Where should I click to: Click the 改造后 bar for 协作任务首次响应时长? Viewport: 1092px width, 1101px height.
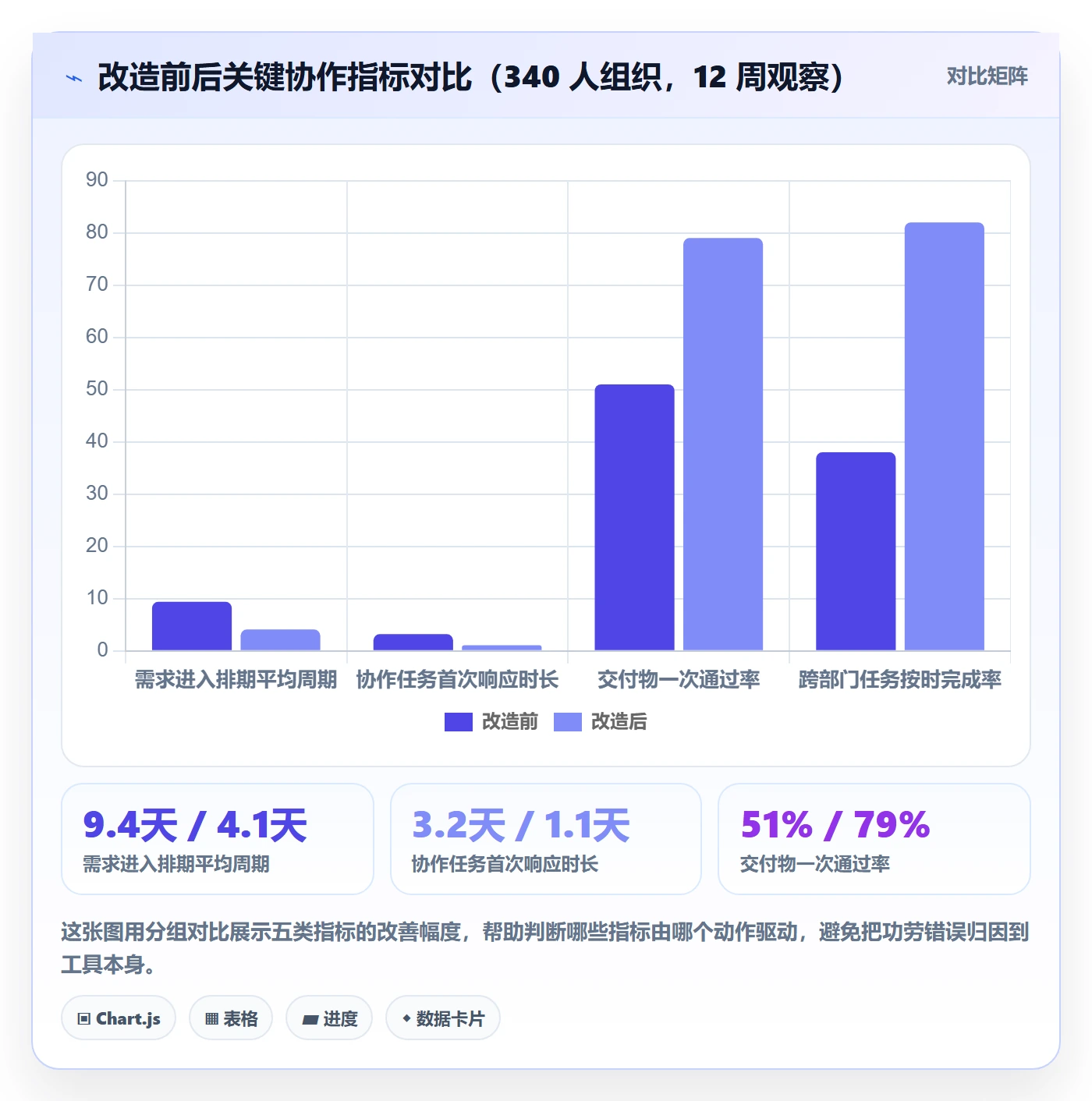[502, 647]
